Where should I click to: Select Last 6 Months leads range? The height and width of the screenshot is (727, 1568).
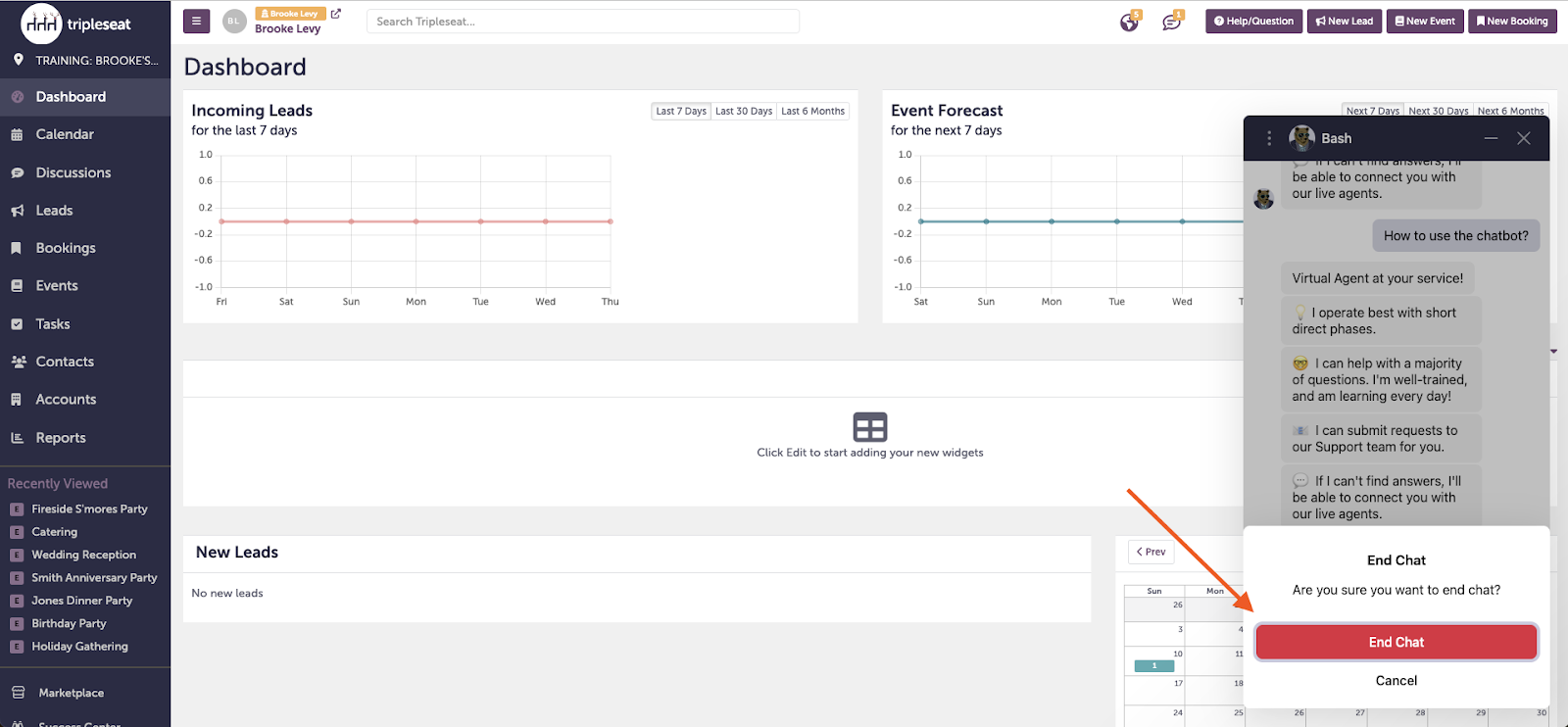[812, 112]
